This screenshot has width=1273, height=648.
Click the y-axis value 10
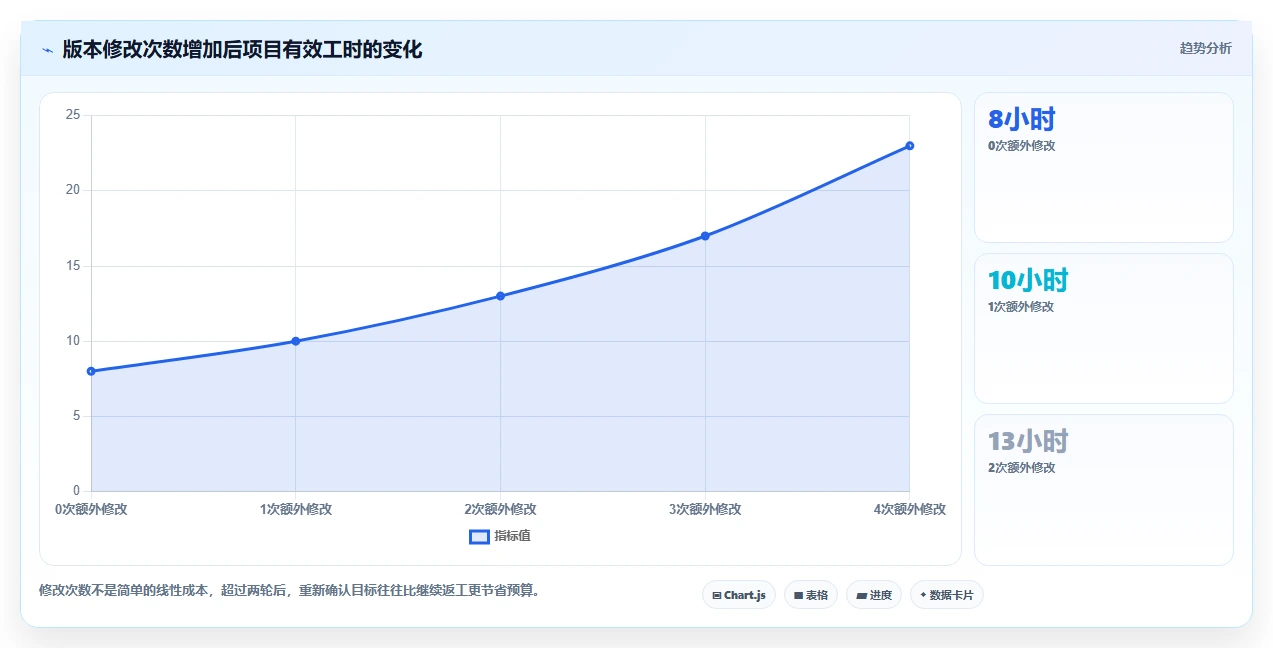(x=73, y=341)
